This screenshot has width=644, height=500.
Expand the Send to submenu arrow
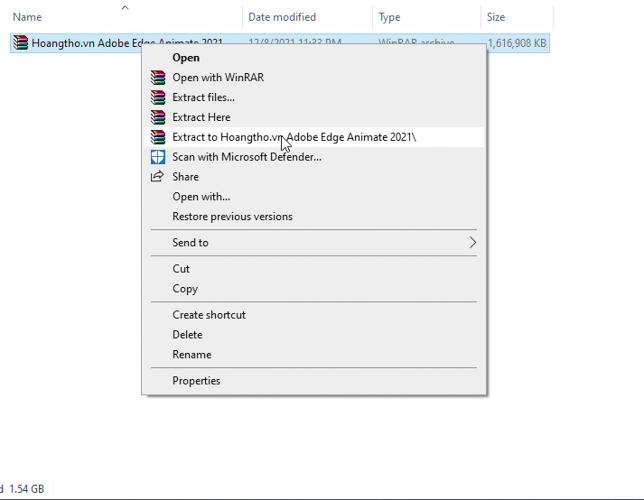click(x=473, y=243)
